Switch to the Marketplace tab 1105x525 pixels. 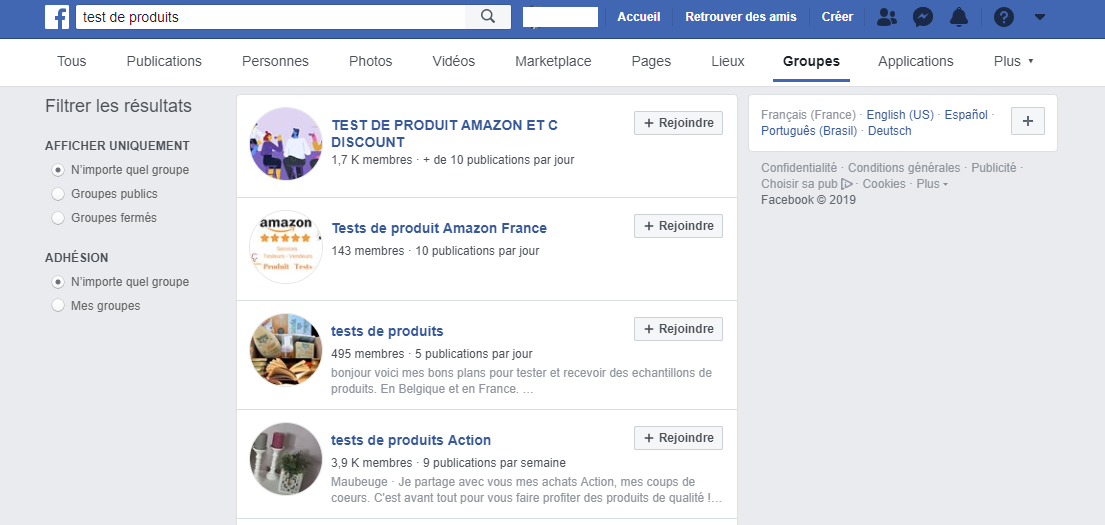pos(553,61)
